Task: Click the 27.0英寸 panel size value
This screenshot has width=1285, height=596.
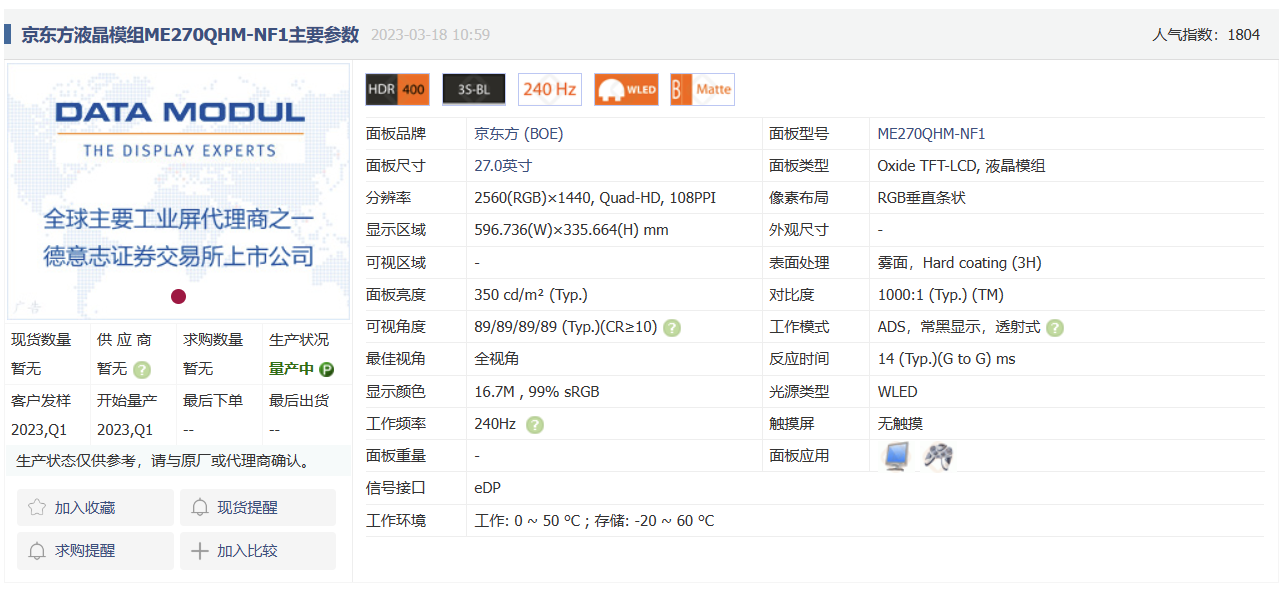Action: click(503, 166)
